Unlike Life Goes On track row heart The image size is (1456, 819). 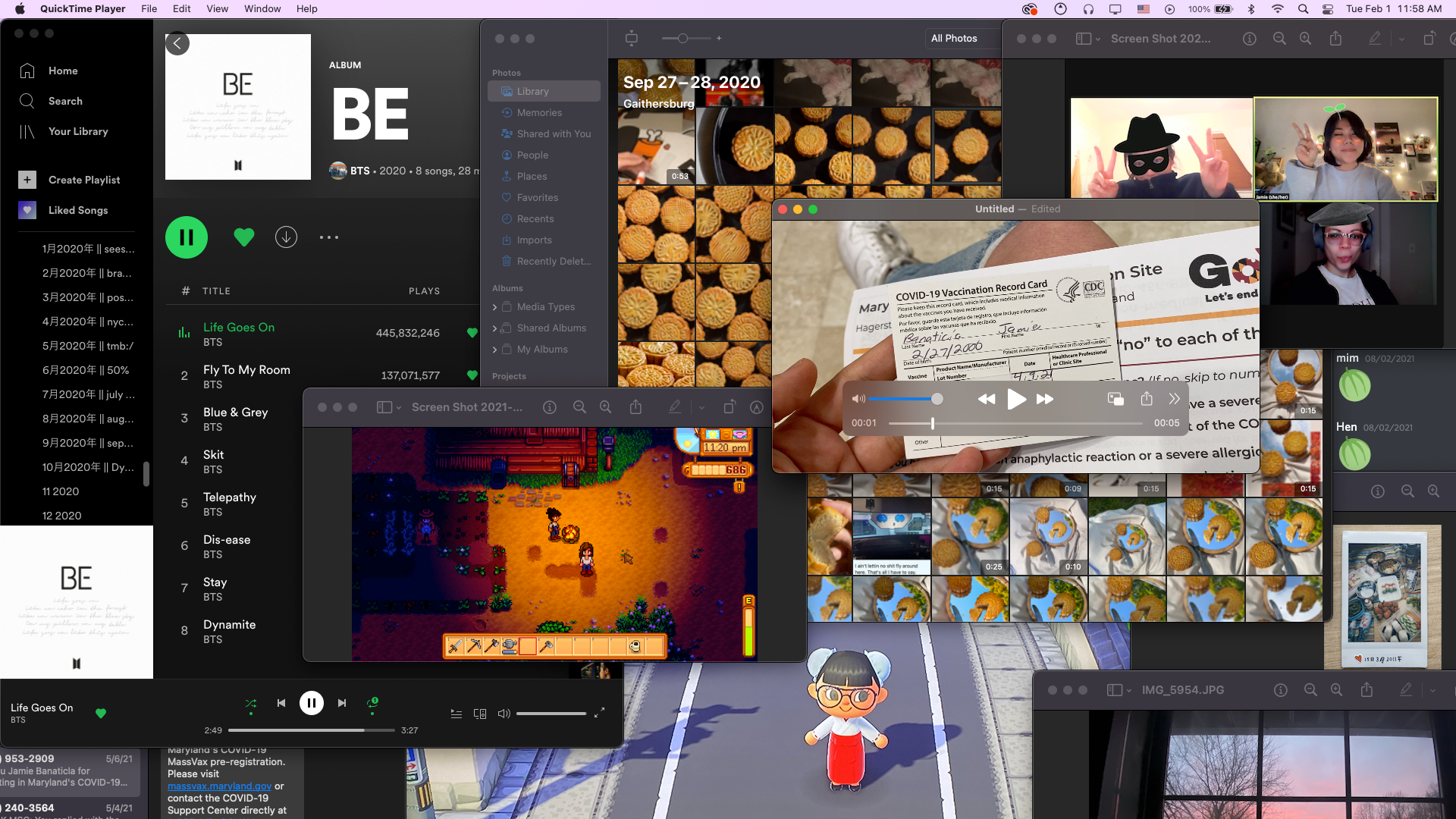click(x=472, y=333)
